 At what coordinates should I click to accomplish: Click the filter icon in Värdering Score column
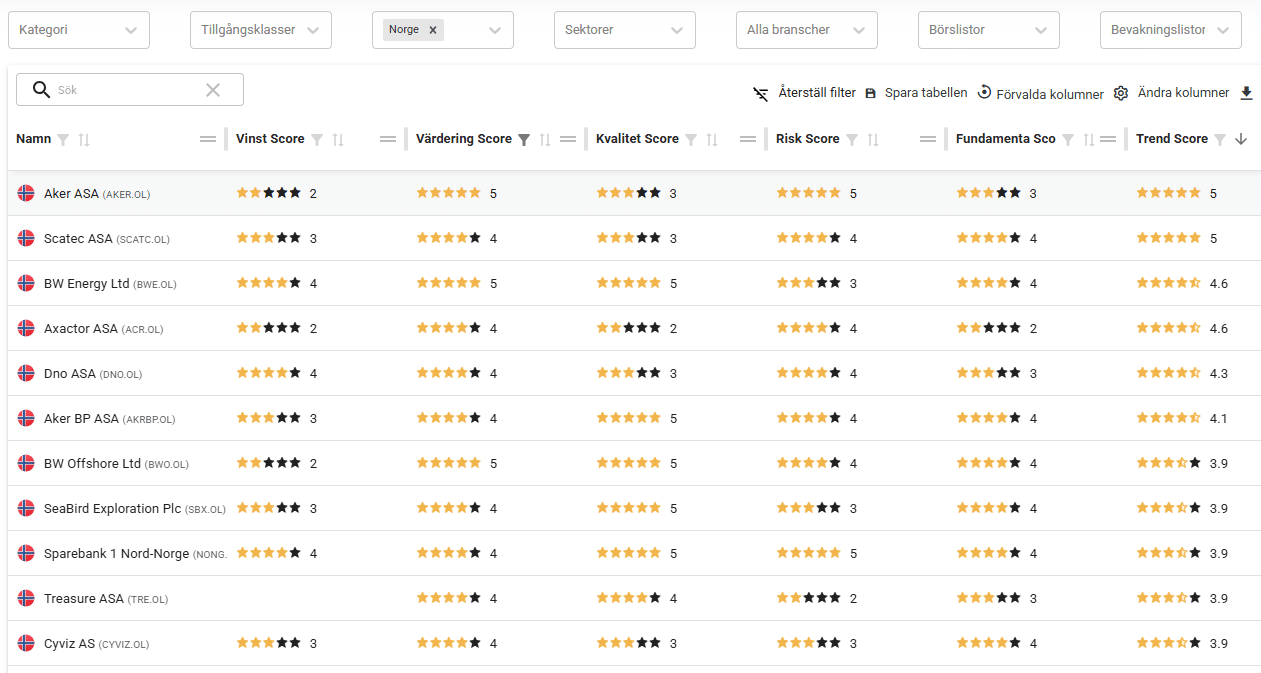pyautogui.click(x=523, y=140)
